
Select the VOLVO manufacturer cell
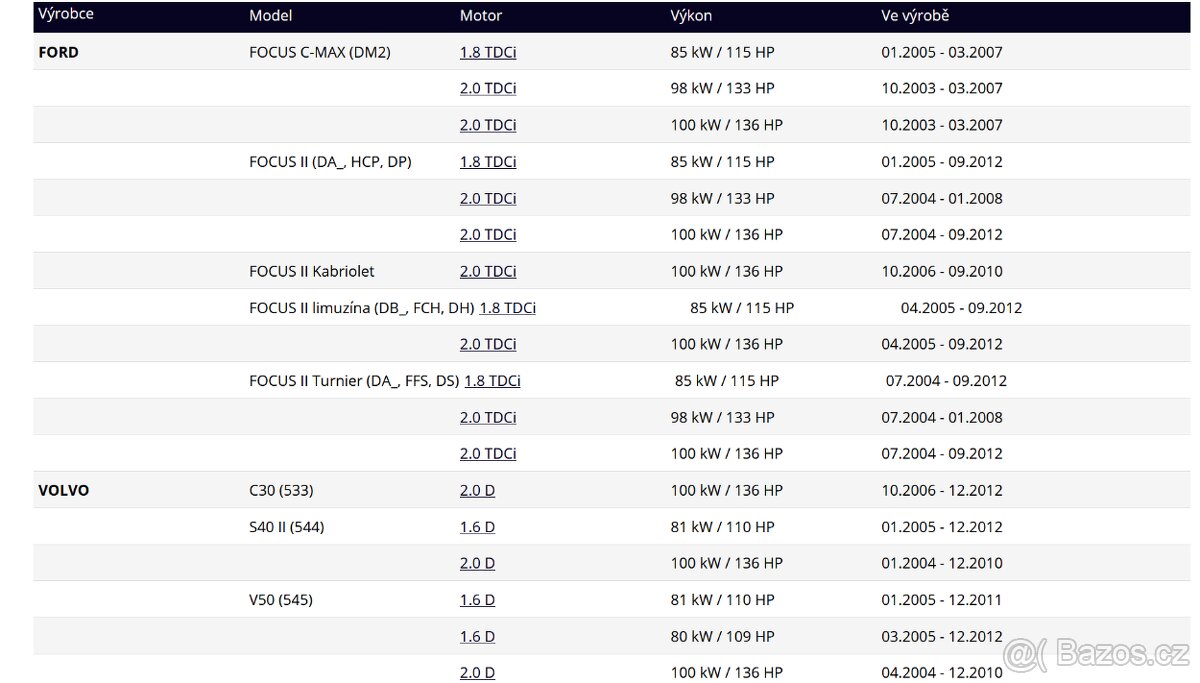[63, 490]
